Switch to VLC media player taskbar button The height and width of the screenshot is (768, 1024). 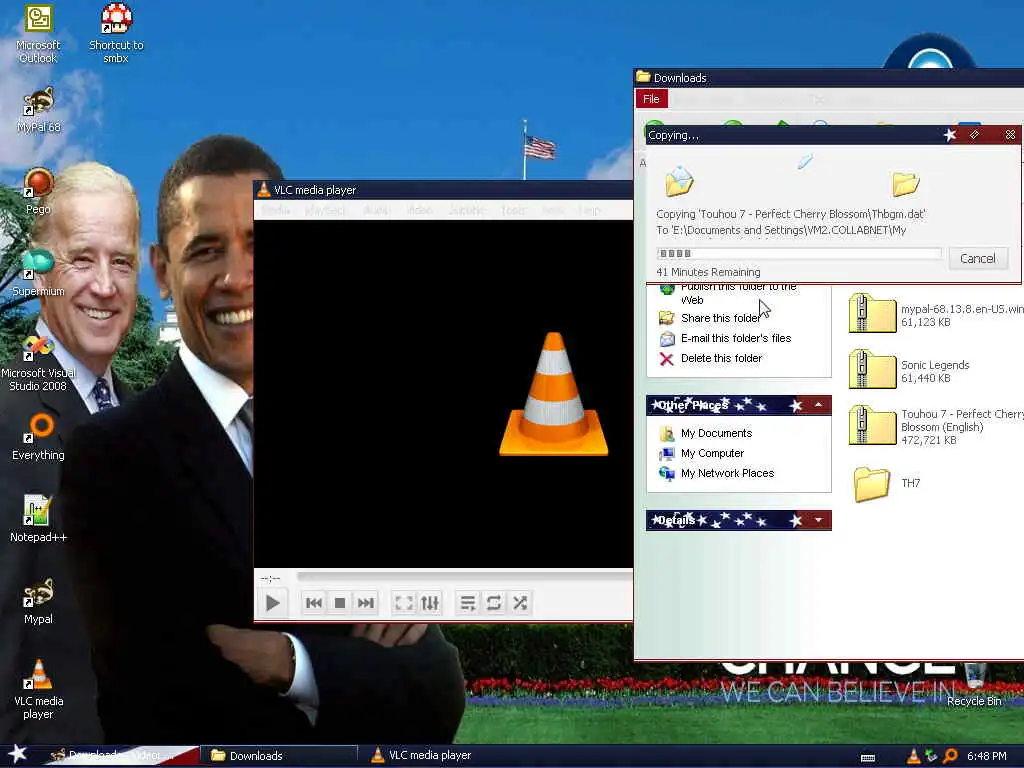coord(431,756)
